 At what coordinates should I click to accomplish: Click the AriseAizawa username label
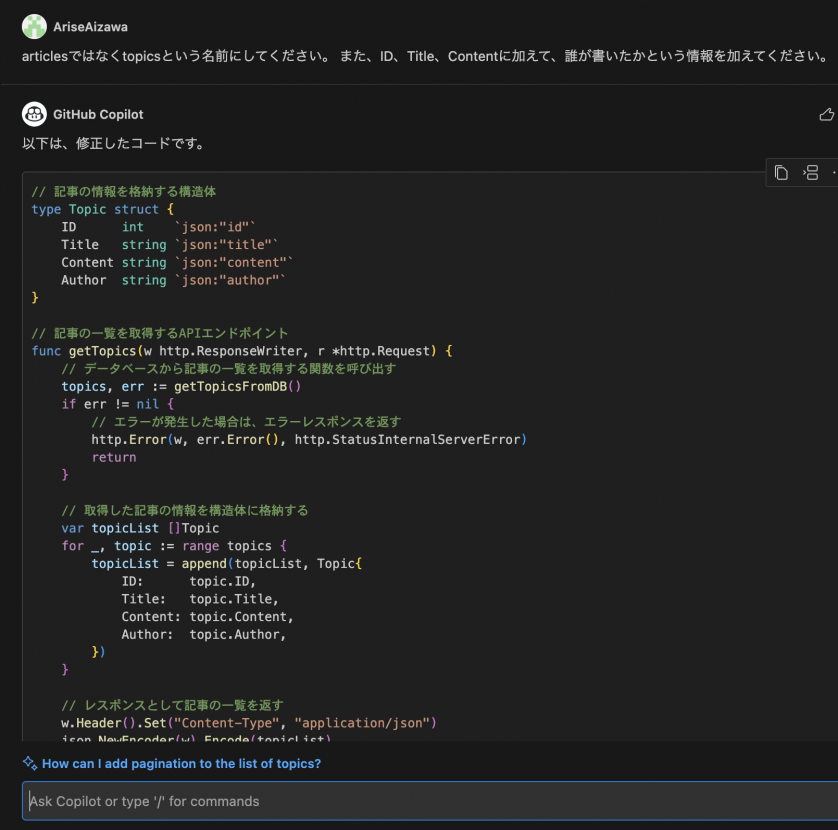point(88,26)
